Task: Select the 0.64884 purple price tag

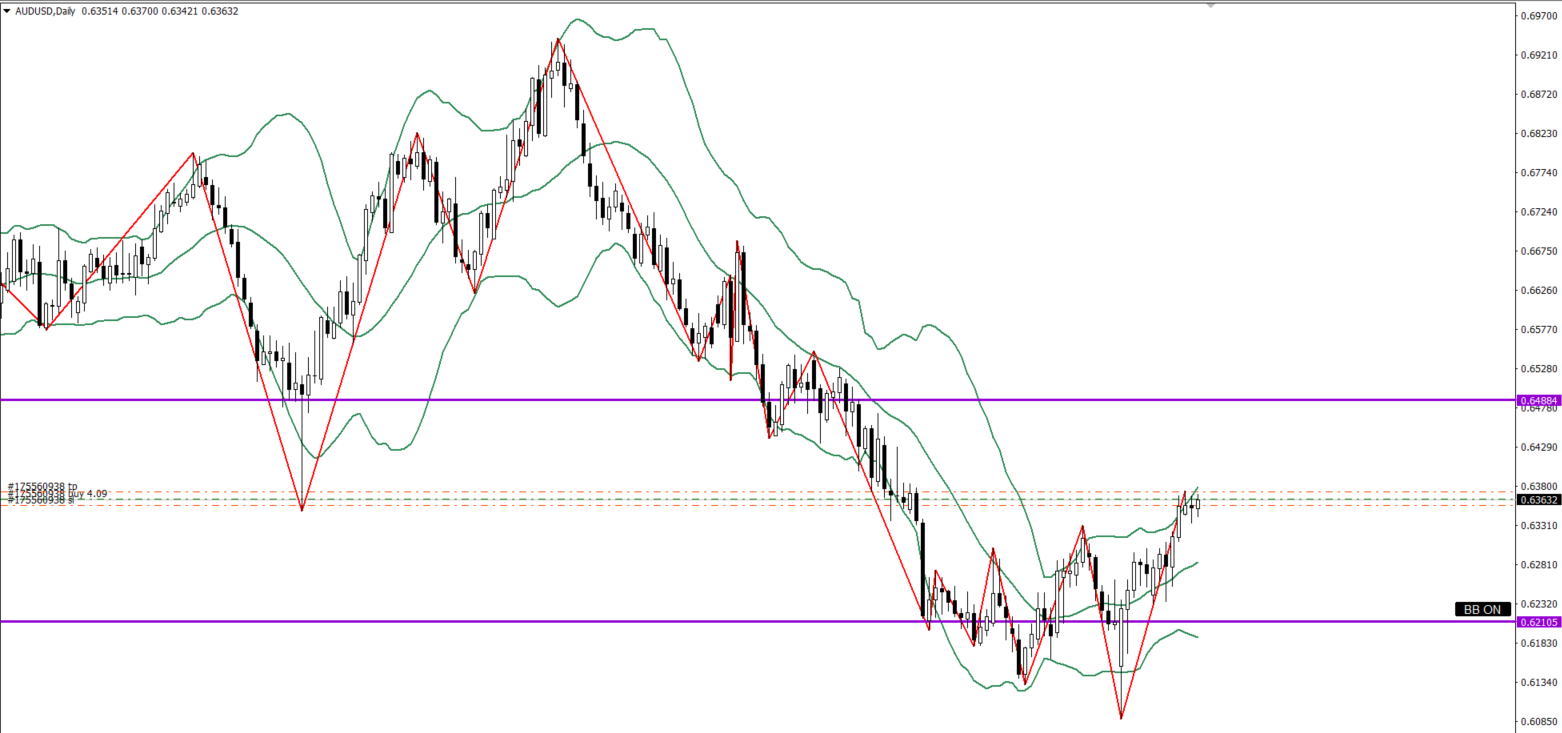Action: click(1538, 400)
